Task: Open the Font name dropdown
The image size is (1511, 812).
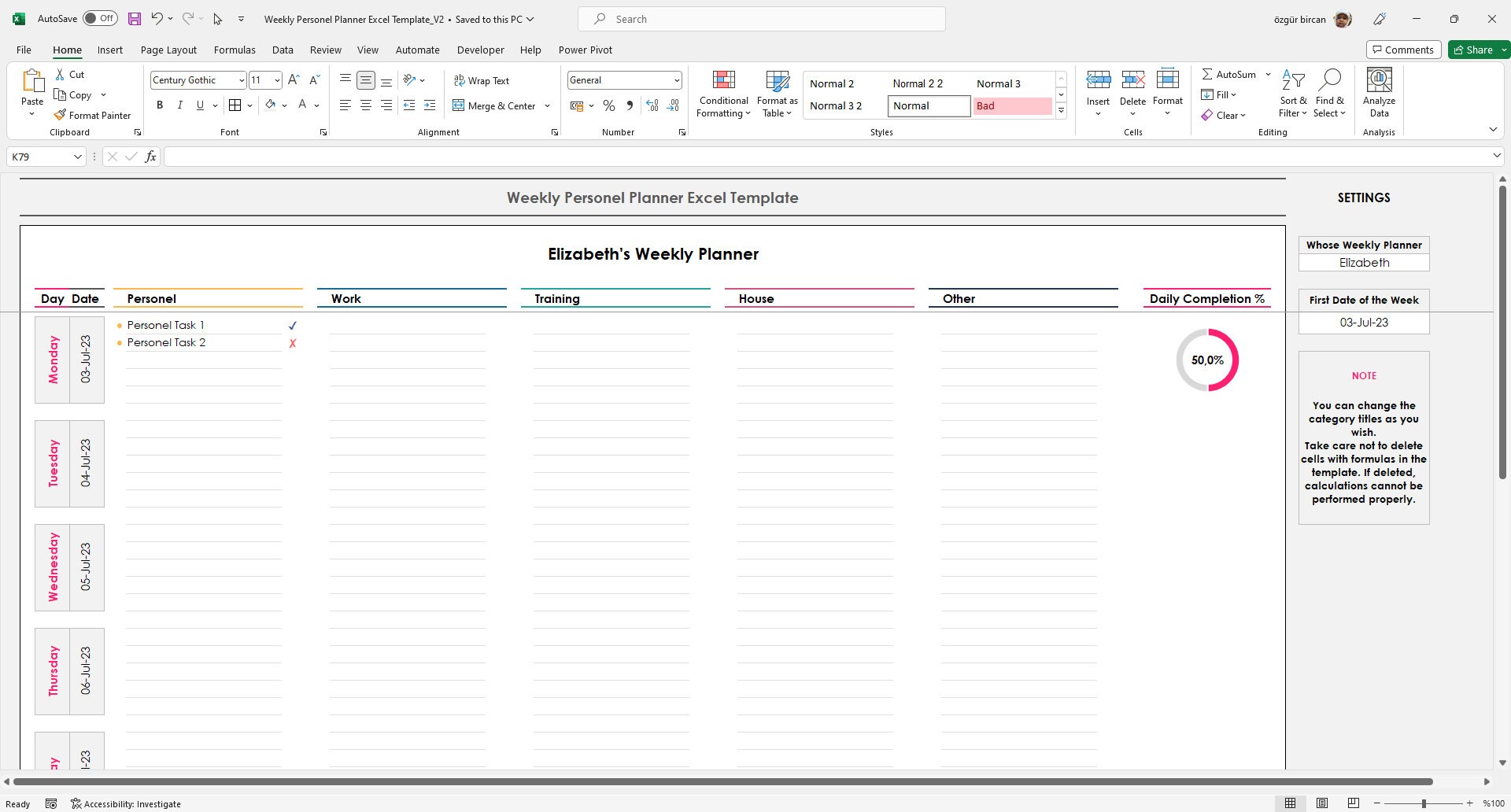Action: (240, 79)
